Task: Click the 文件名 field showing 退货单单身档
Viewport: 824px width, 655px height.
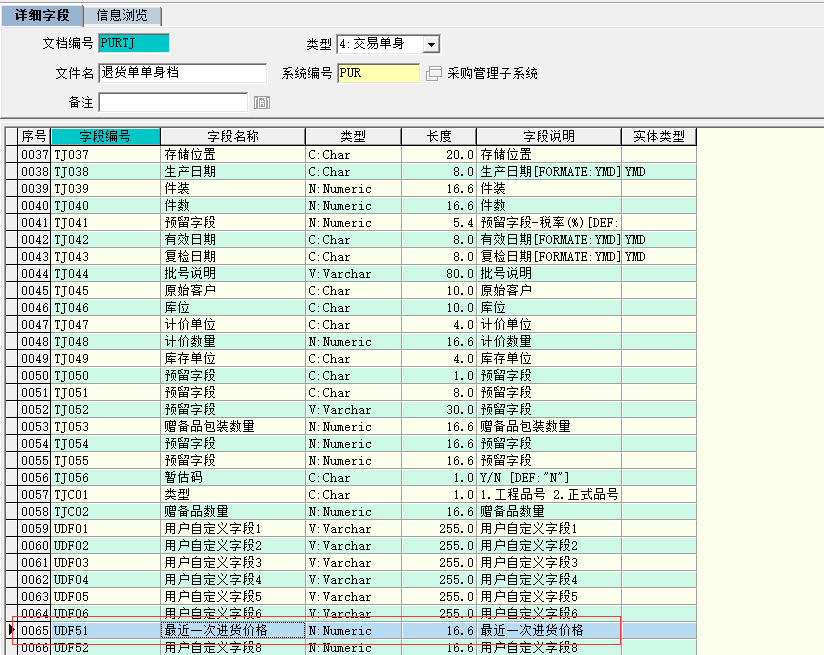Action: tap(180, 72)
